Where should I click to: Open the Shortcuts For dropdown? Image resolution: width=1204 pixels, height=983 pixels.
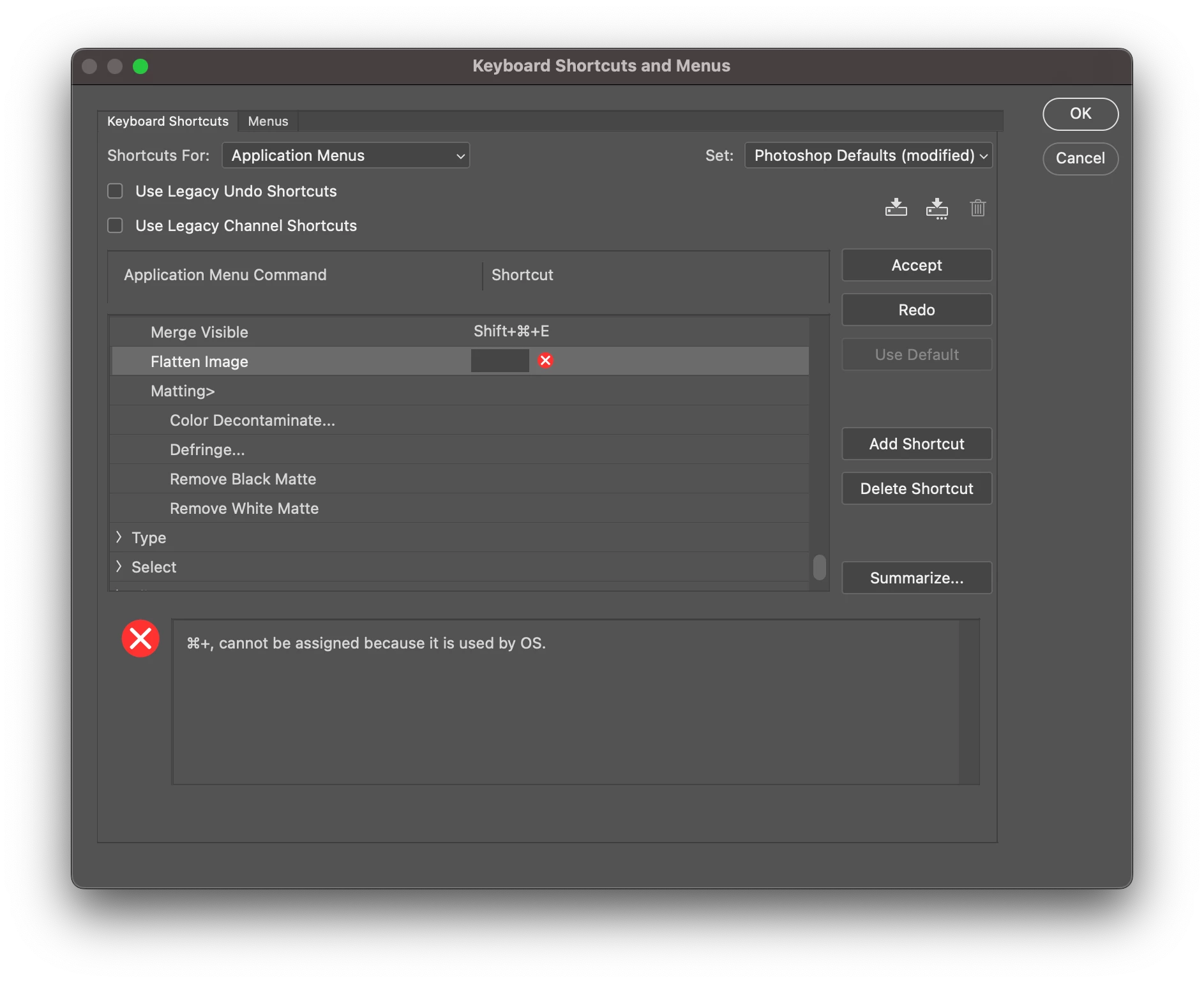(x=345, y=155)
